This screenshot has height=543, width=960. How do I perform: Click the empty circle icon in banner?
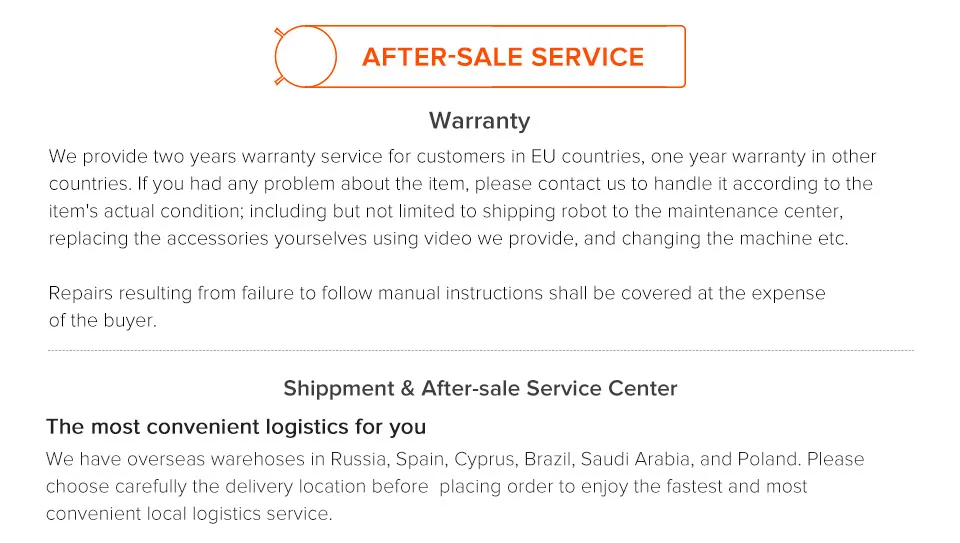(x=306, y=56)
